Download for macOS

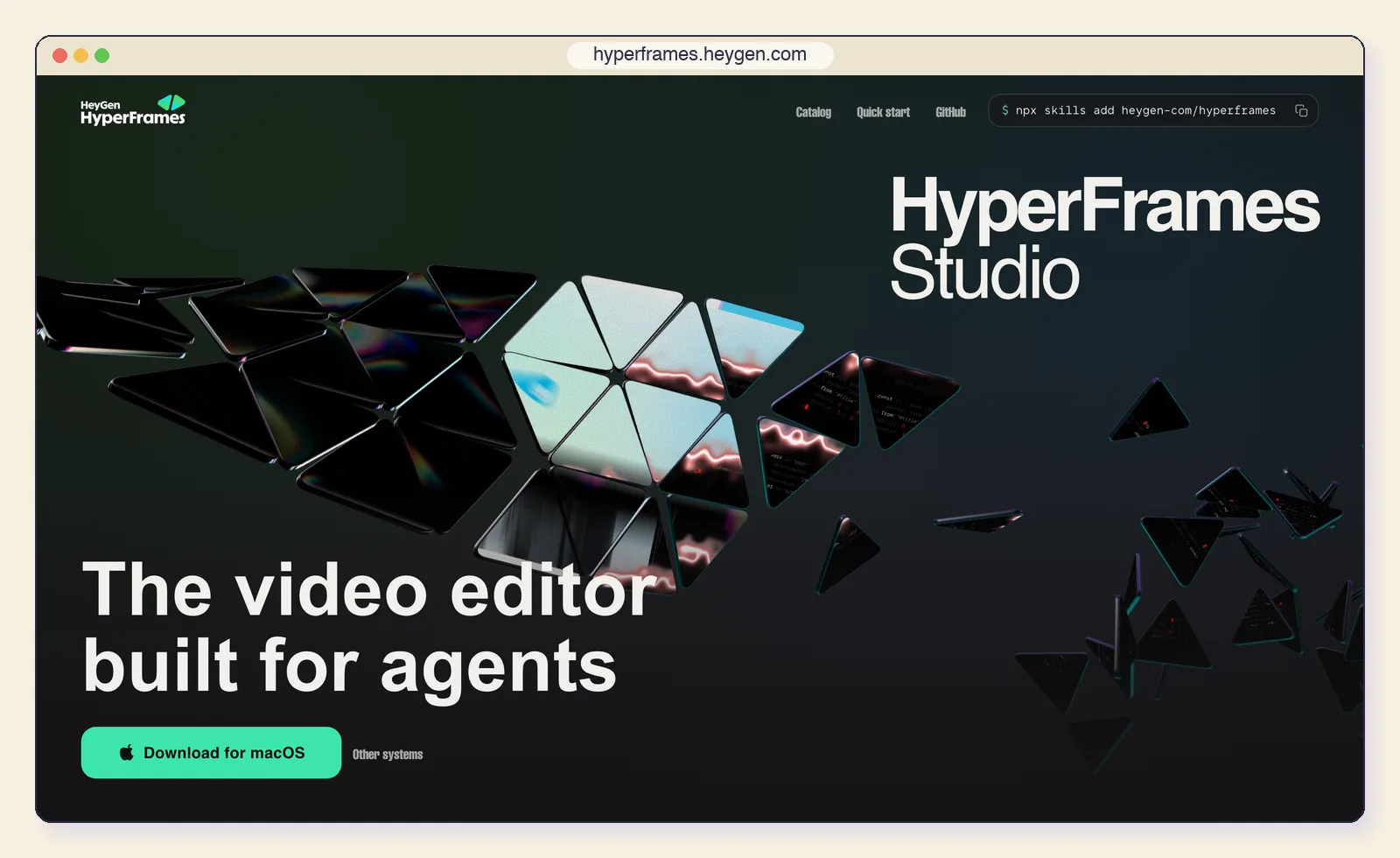pyautogui.click(x=211, y=753)
